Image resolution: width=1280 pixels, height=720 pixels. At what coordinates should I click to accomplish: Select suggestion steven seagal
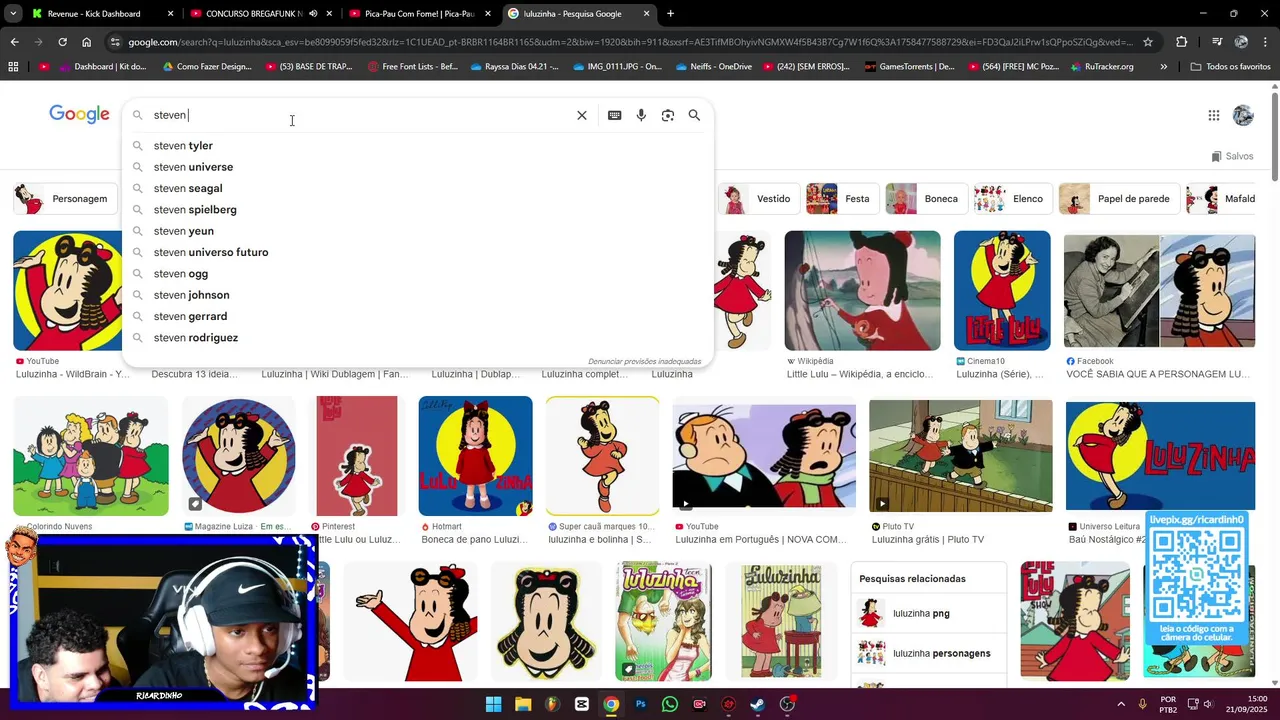tap(418, 188)
